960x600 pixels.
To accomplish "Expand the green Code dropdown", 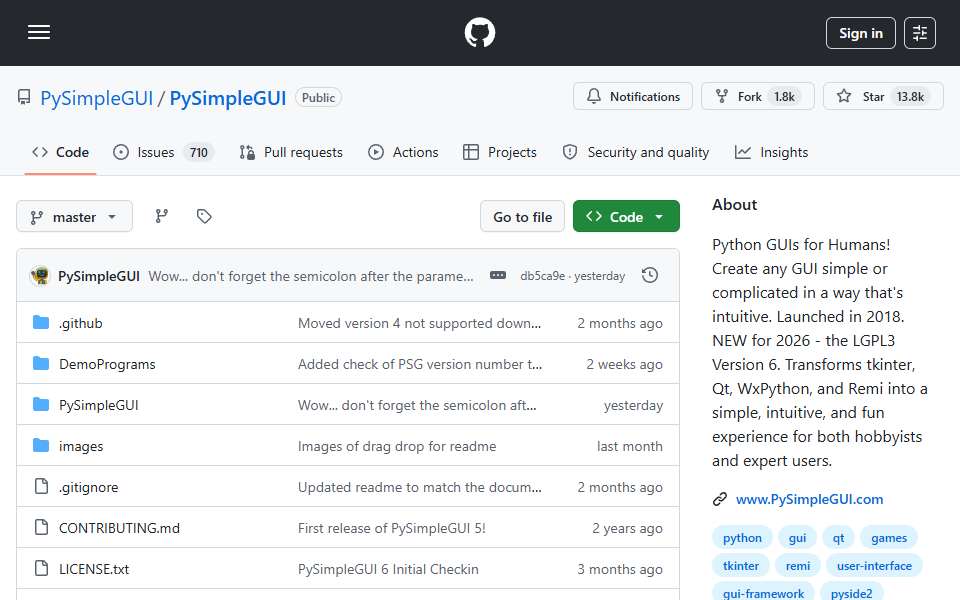I will (x=626, y=217).
